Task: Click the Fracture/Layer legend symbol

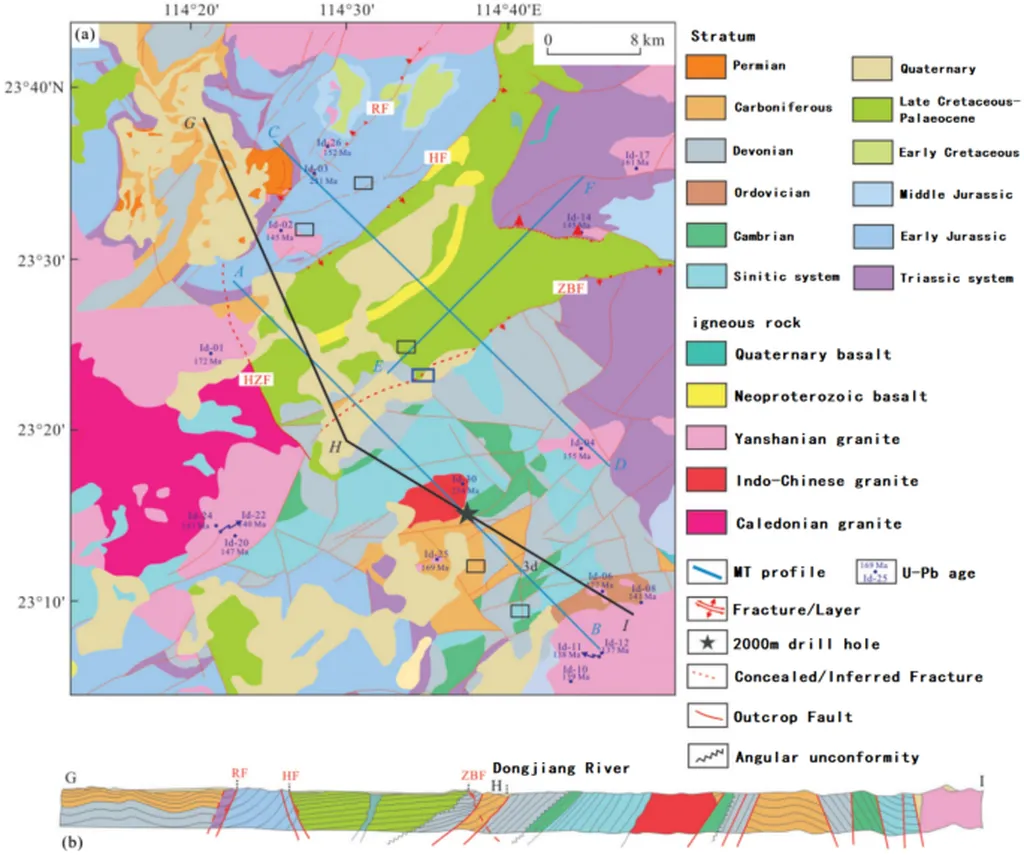Action: pos(707,607)
